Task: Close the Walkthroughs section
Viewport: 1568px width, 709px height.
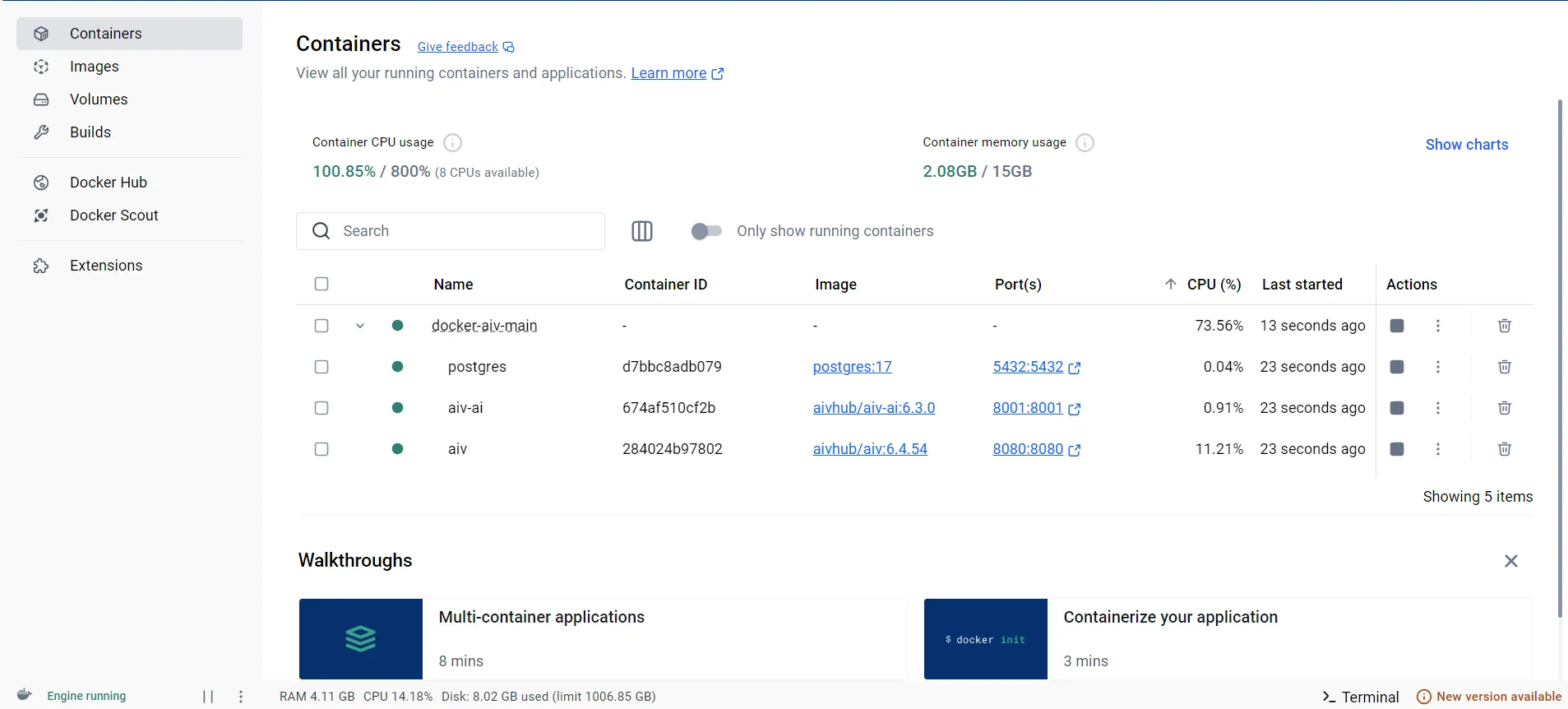Action: click(x=1511, y=561)
